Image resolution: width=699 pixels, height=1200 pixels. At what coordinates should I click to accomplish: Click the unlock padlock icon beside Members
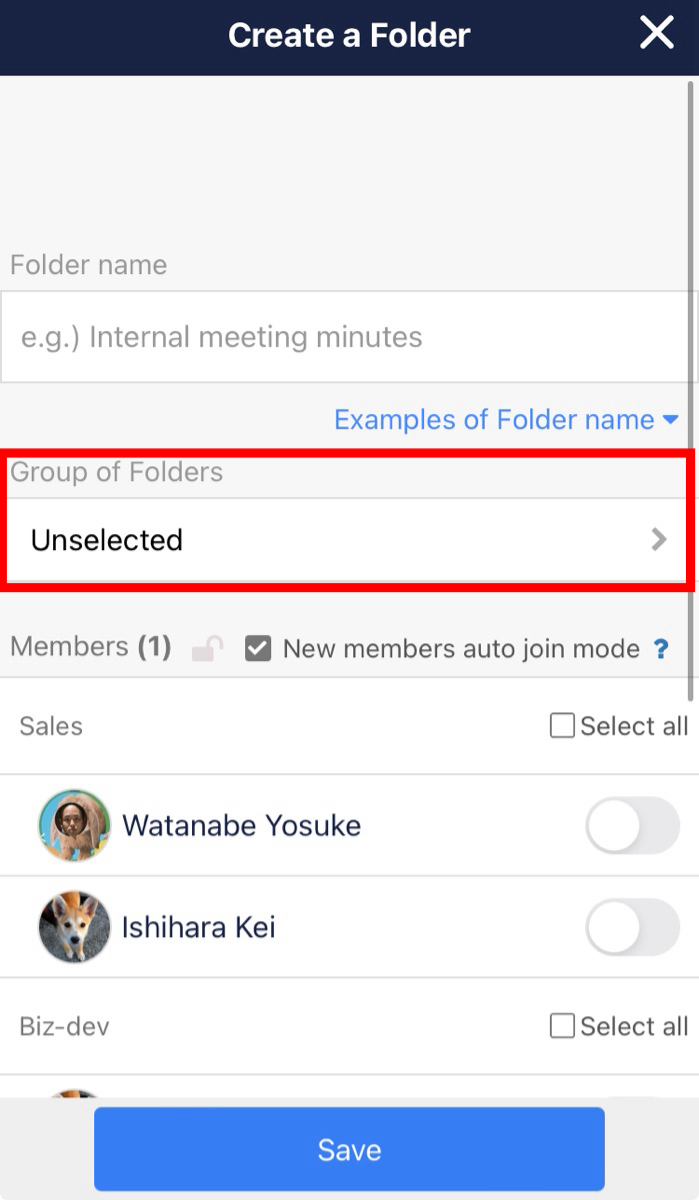point(208,649)
